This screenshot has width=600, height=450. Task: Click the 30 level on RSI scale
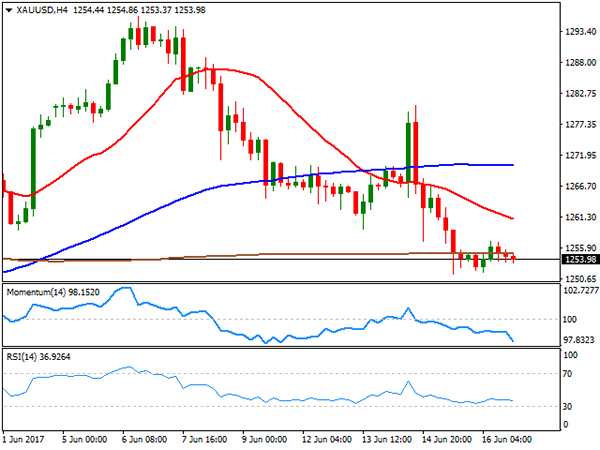[567, 406]
